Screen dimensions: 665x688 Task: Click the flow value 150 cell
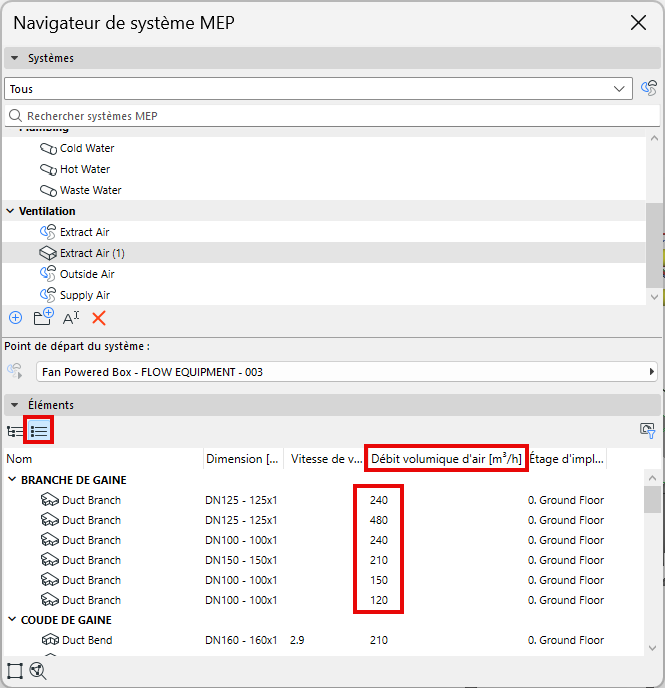click(379, 580)
